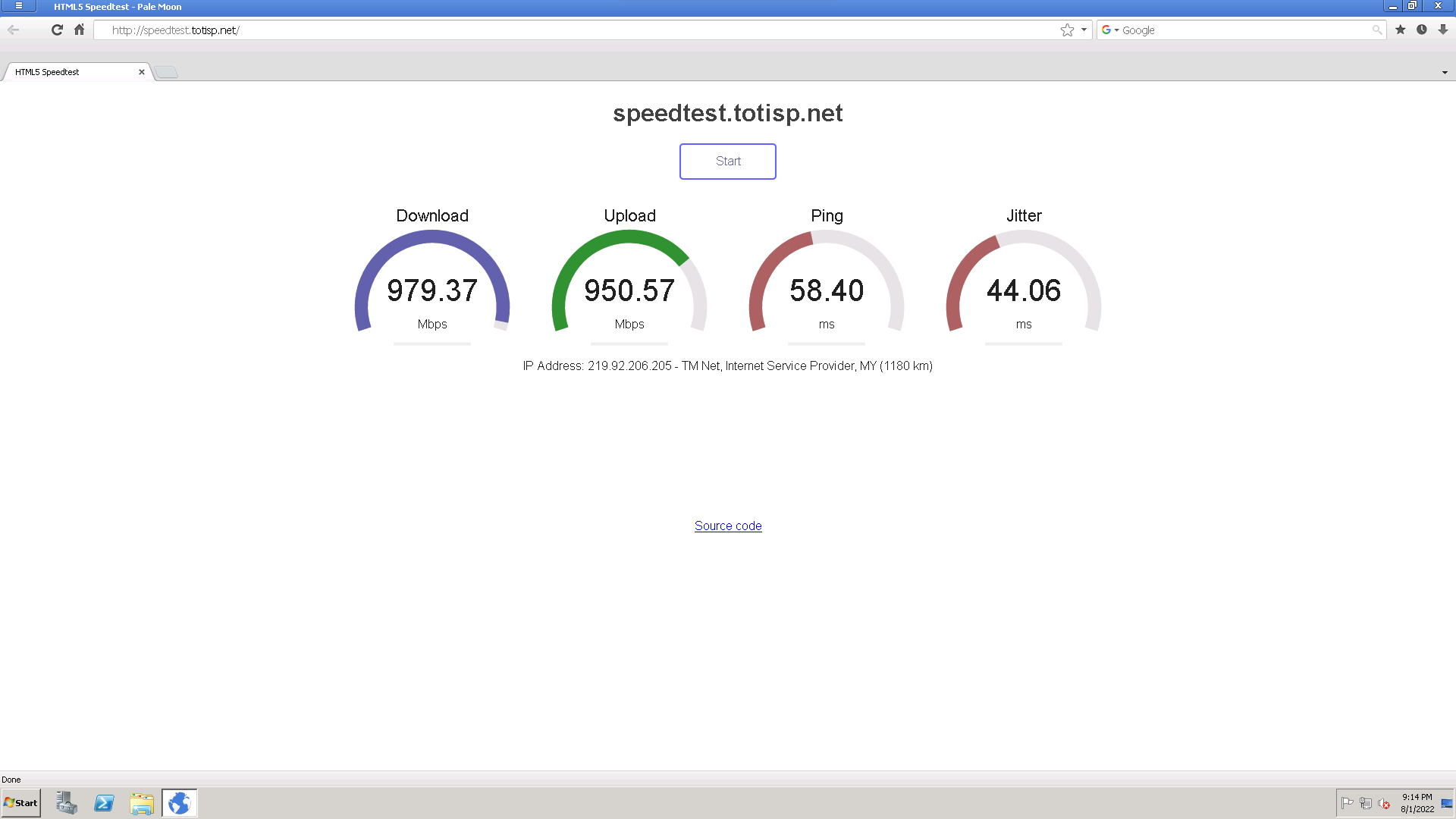
Task: Click the Ping label
Action: [827, 215]
